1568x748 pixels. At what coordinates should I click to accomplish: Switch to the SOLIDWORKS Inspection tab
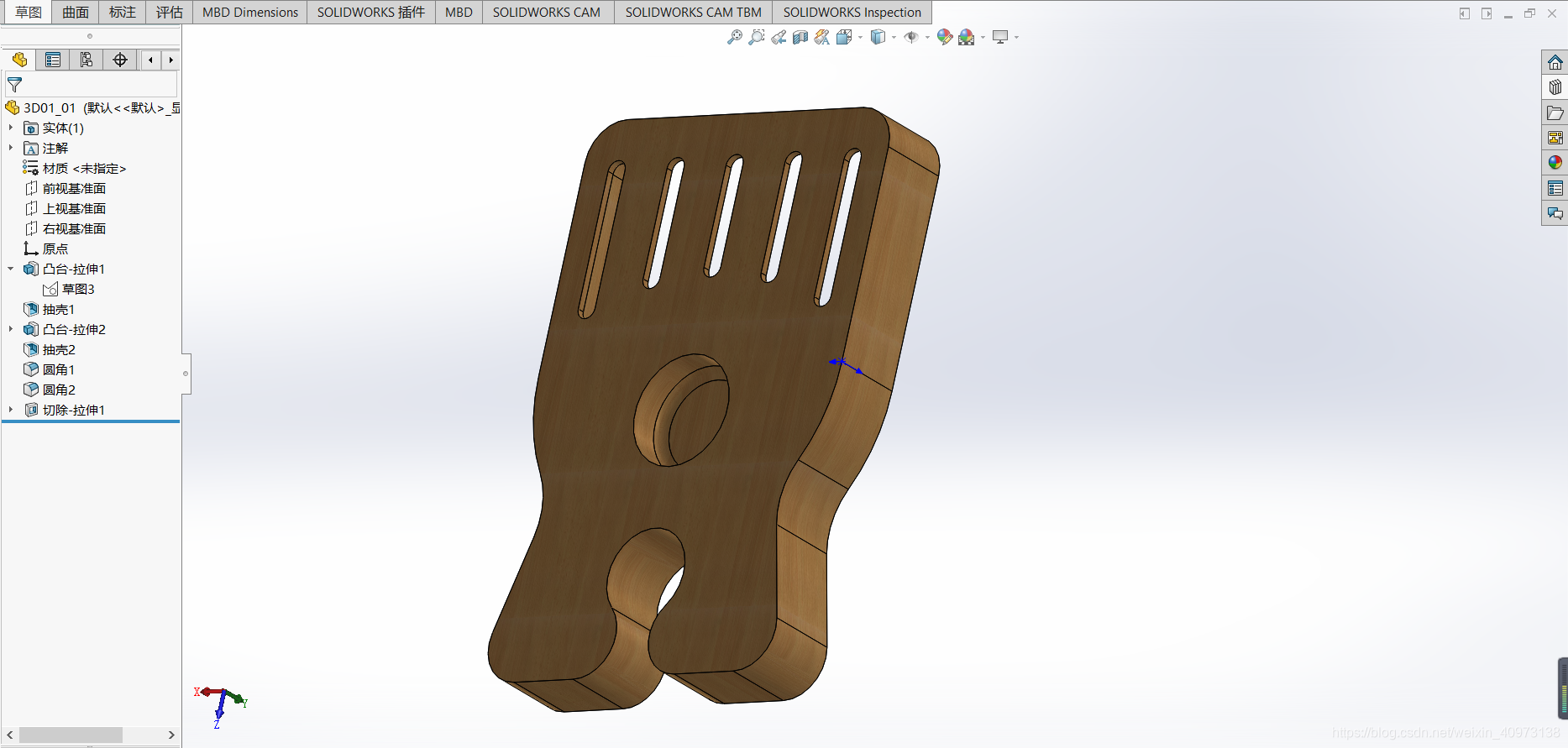tap(852, 12)
